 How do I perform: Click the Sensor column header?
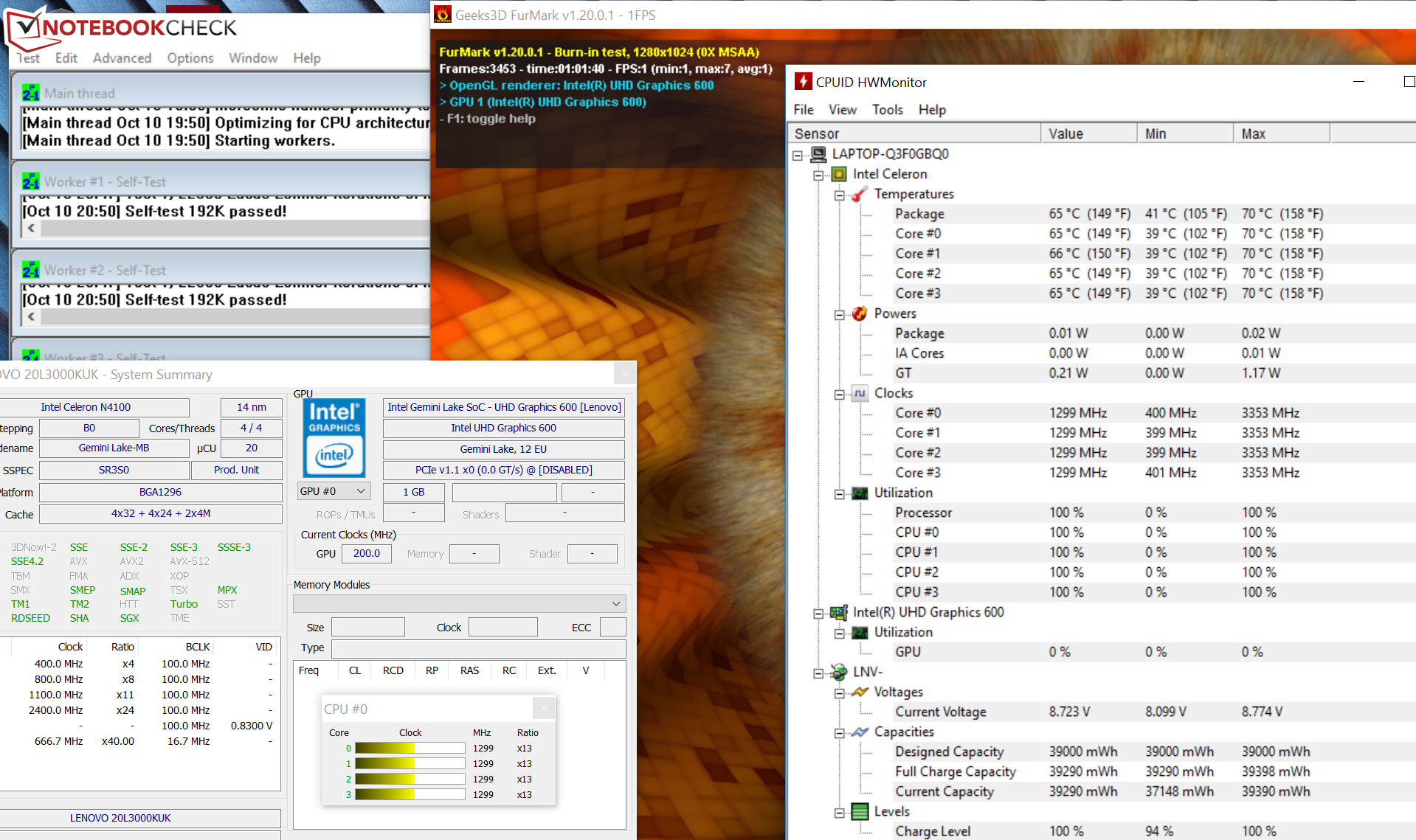(914, 133)
